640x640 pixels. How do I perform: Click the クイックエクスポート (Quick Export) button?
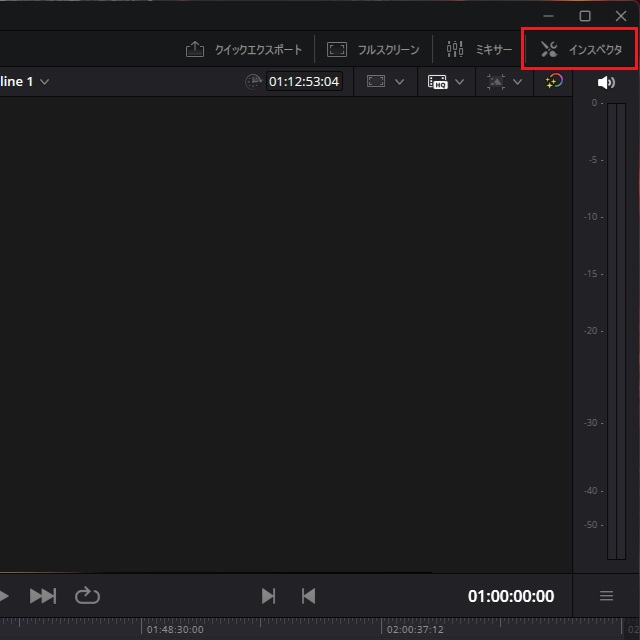coord(244,49)
